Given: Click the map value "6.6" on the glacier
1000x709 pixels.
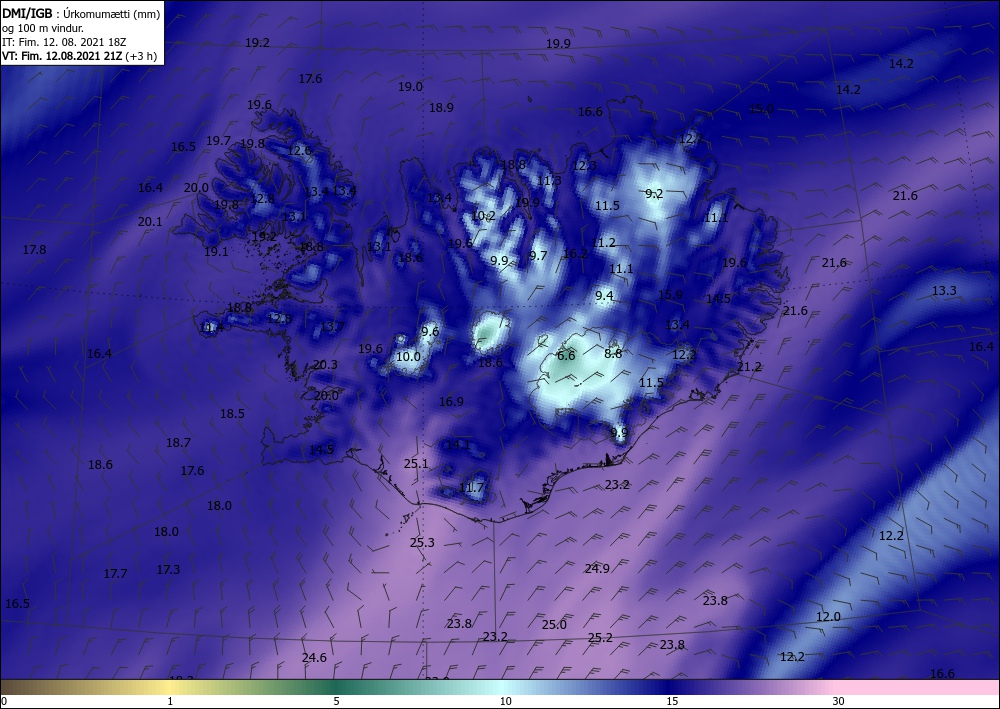Looking at the screenshot, I should click(566, 356).
